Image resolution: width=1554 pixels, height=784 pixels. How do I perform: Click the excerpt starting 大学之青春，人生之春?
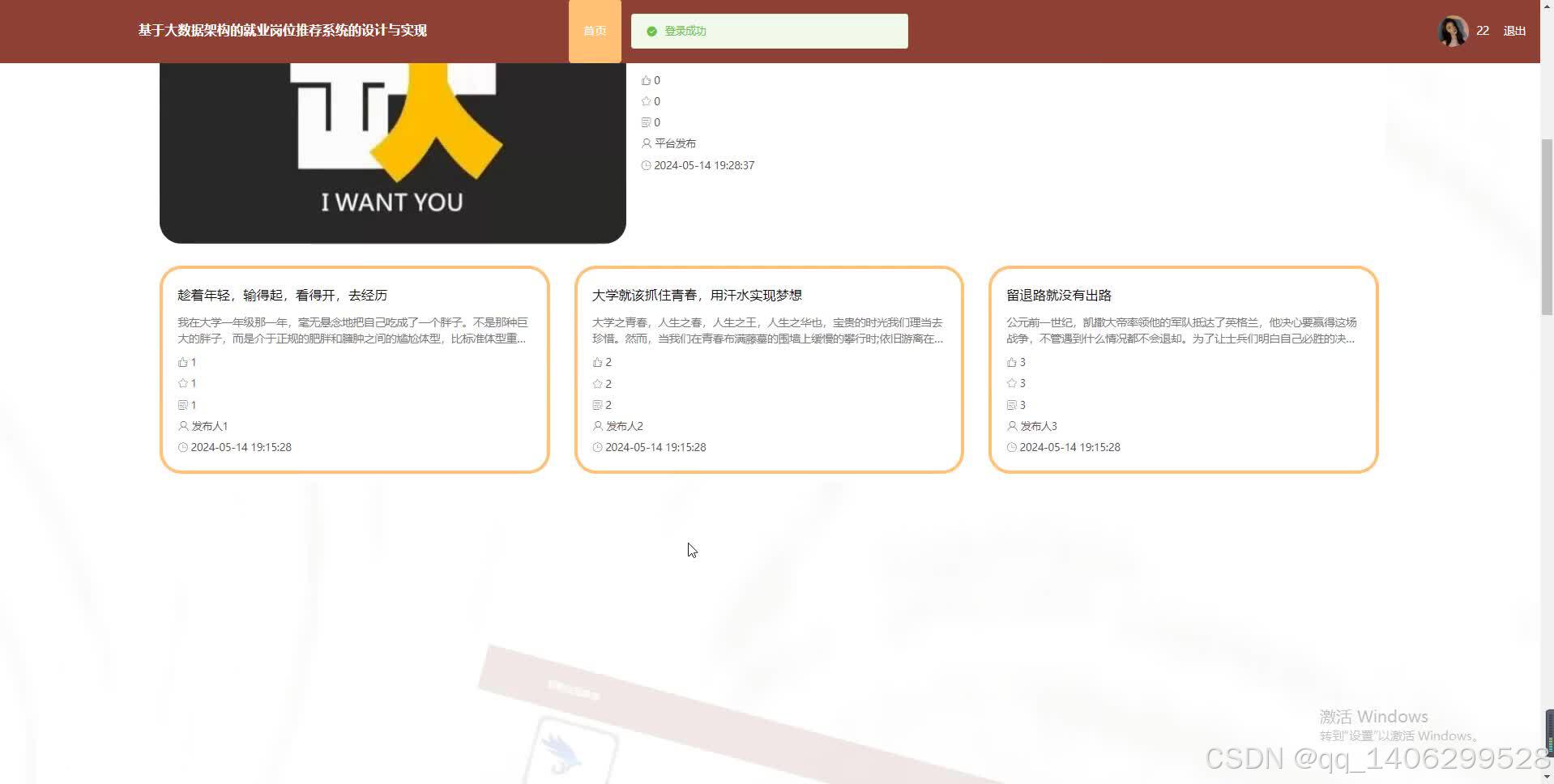768,330
